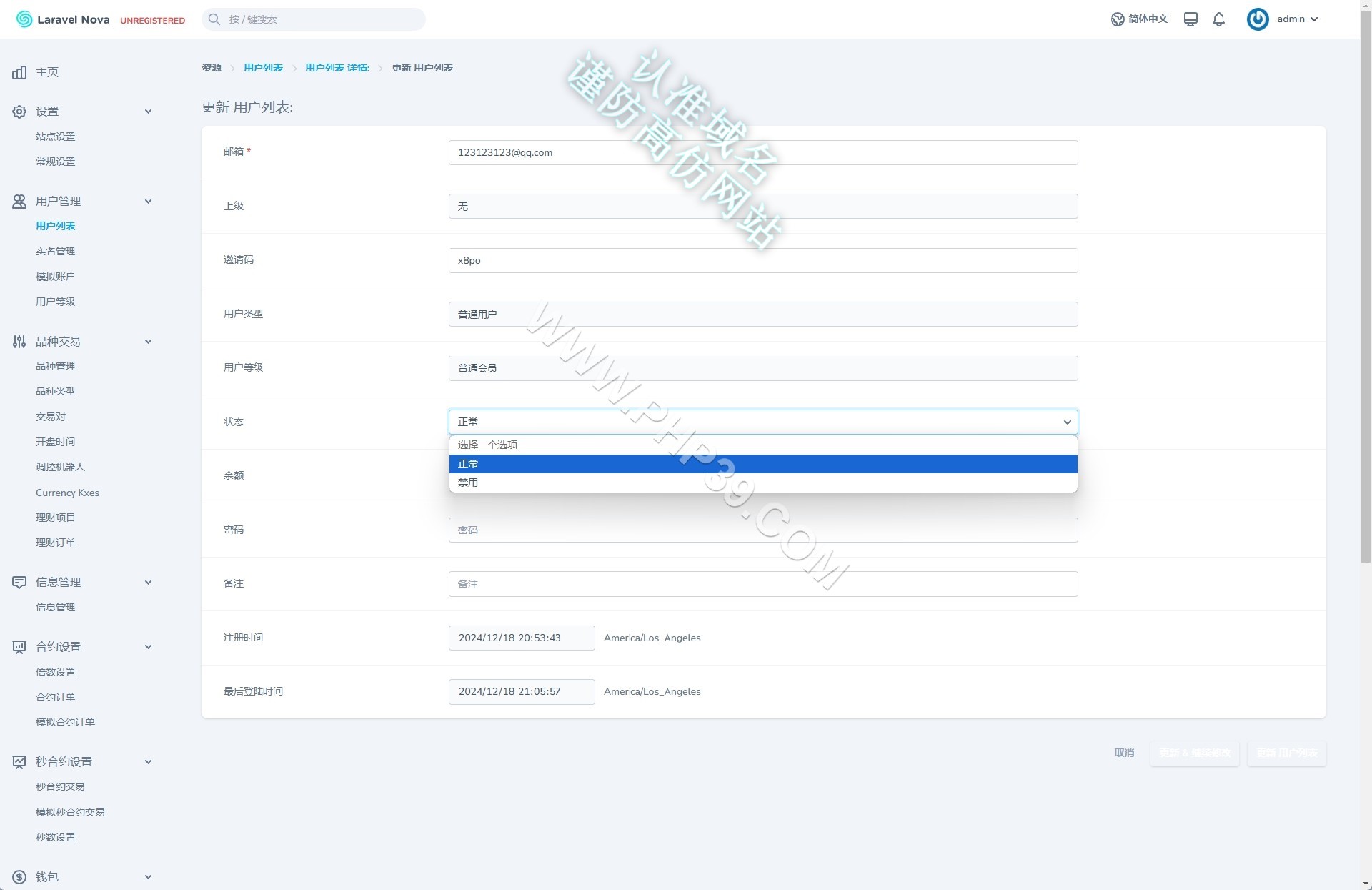Click the theme monitor icon in header
Image resolution: width=1372 pixels, height=890 pixels.
1190,19
